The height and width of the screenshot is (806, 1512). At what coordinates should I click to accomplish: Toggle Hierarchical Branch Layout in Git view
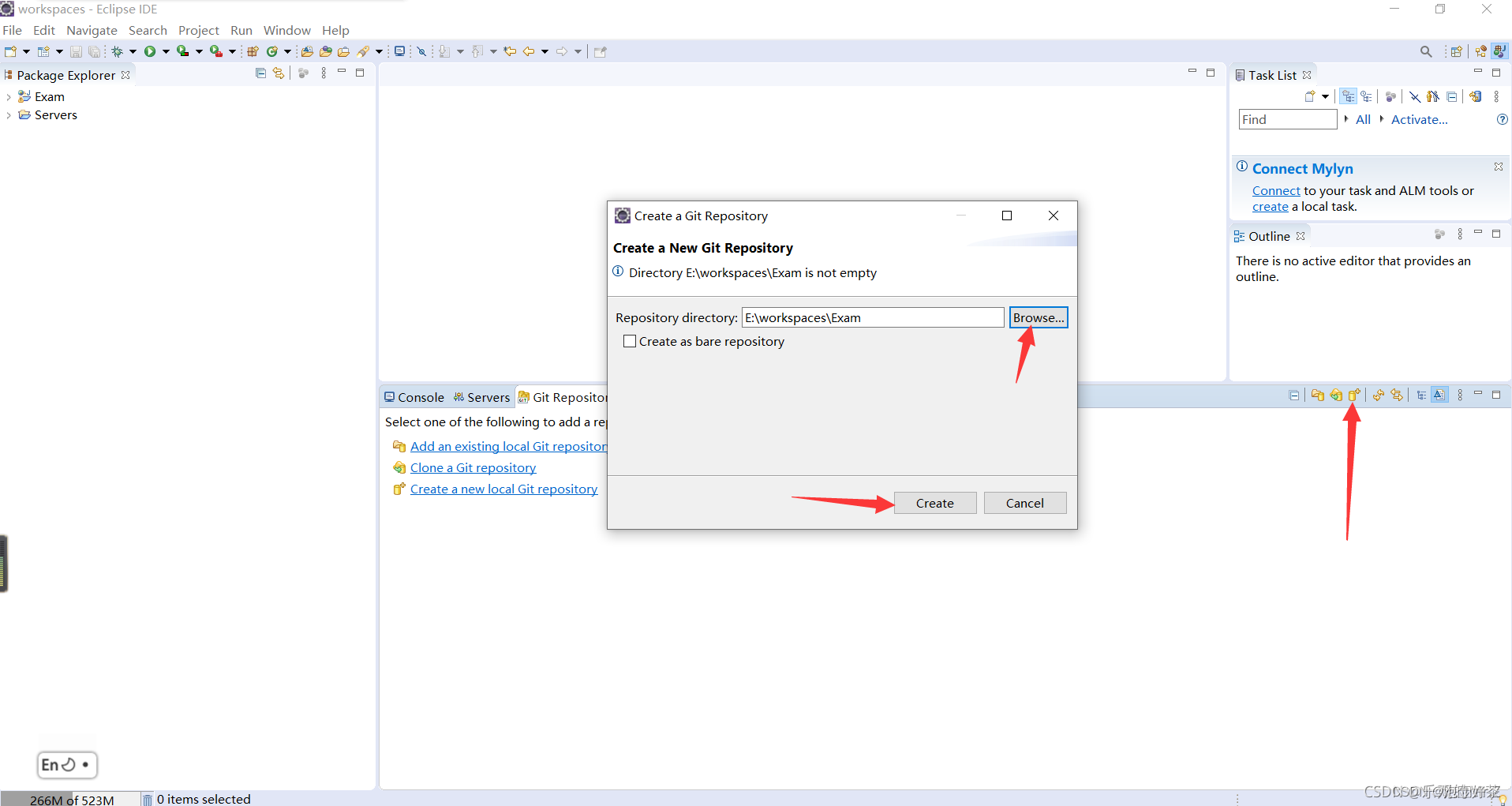pyautogui.click(x=1421, y=395)
